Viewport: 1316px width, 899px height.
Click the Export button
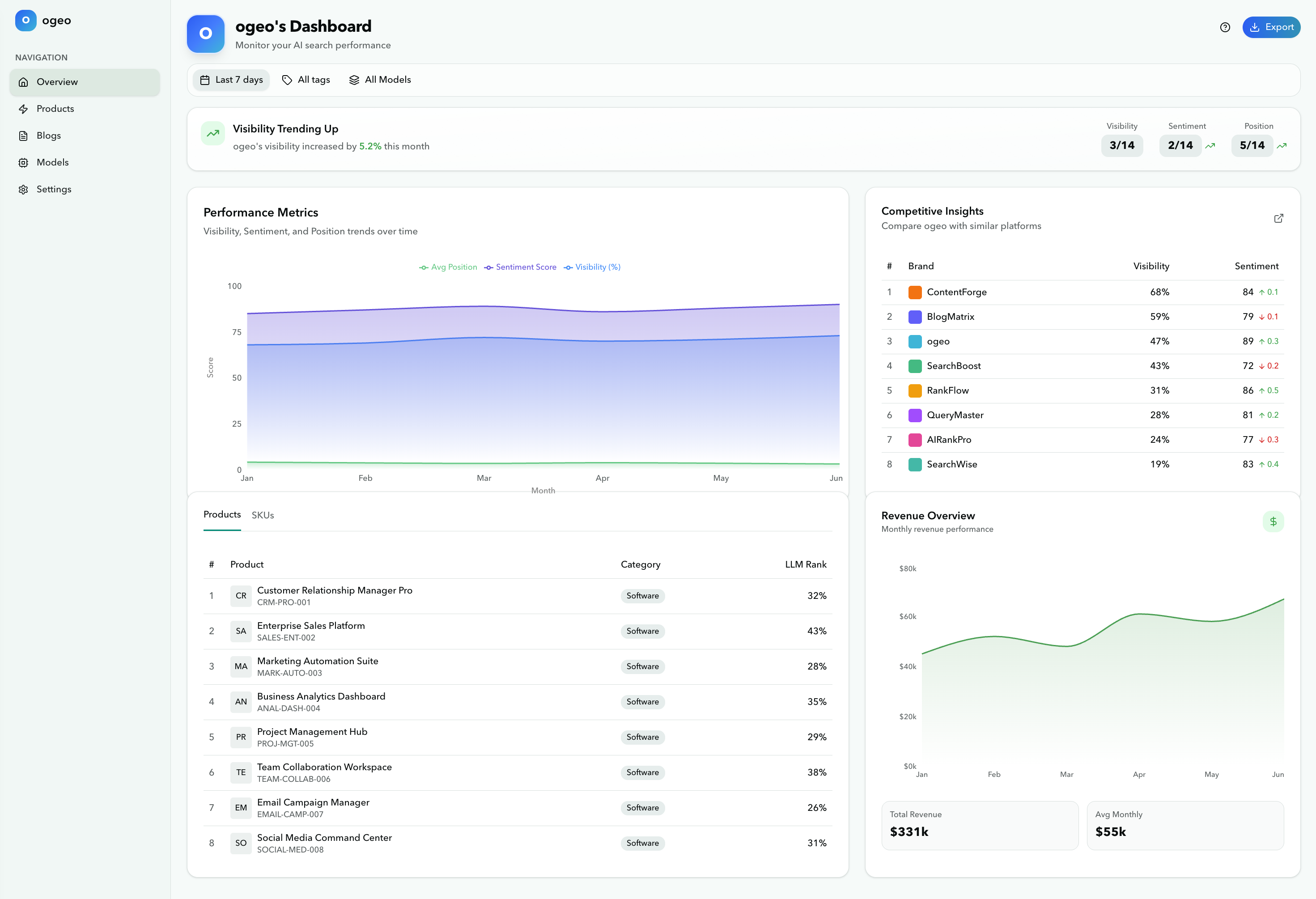point(1271,27)
